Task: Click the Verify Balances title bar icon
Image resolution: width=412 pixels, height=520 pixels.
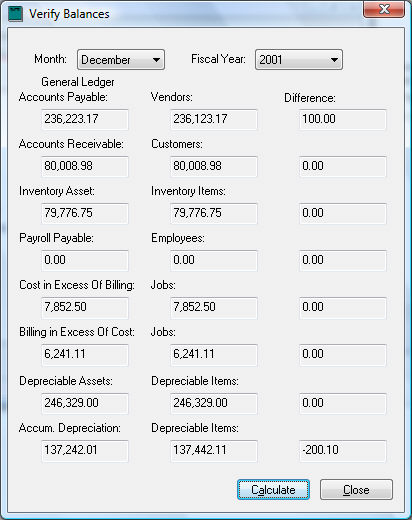Action: click(15, 14)
